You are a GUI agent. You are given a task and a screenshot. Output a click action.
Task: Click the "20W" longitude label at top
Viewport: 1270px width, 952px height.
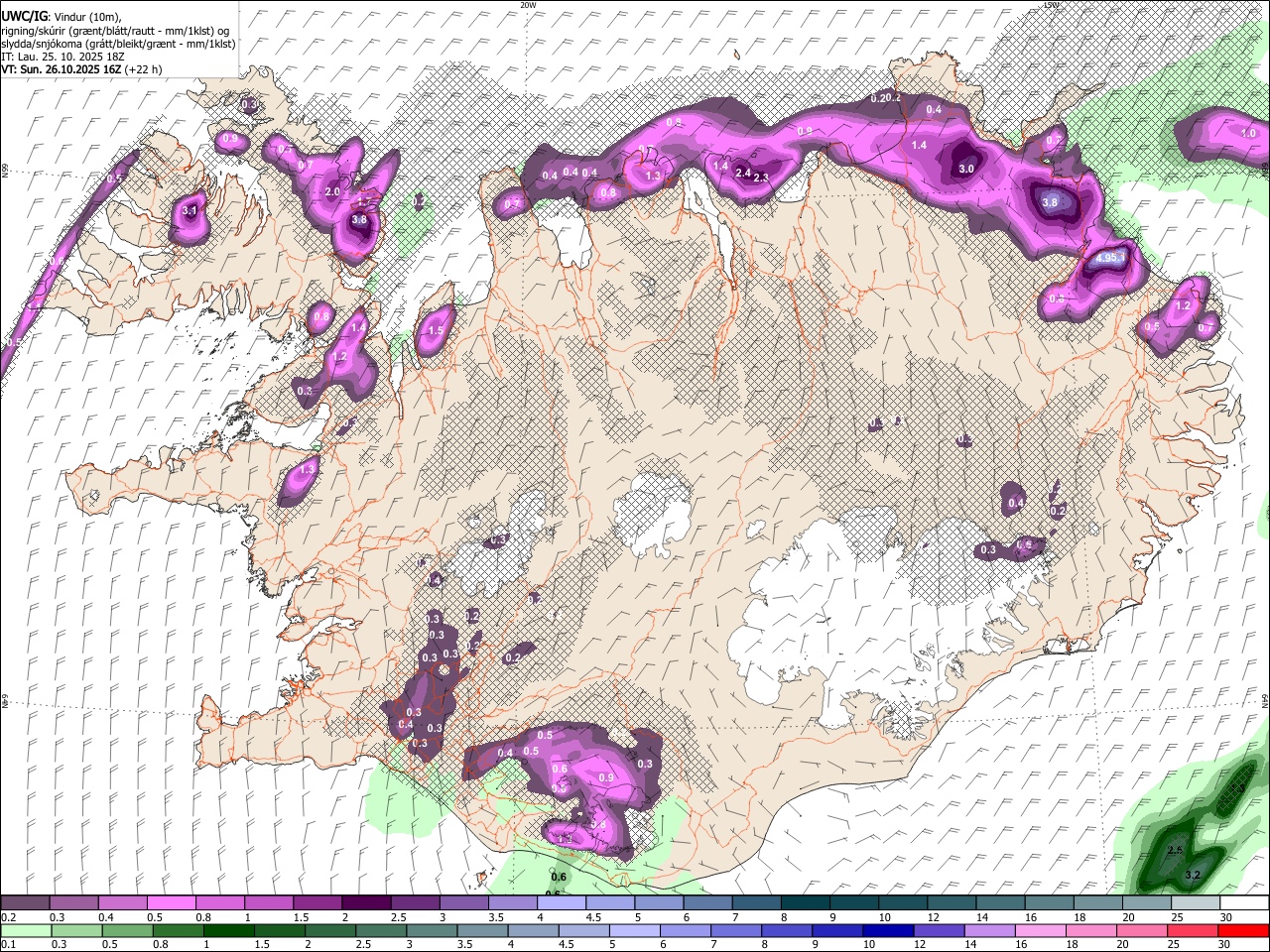click(528, 5)
